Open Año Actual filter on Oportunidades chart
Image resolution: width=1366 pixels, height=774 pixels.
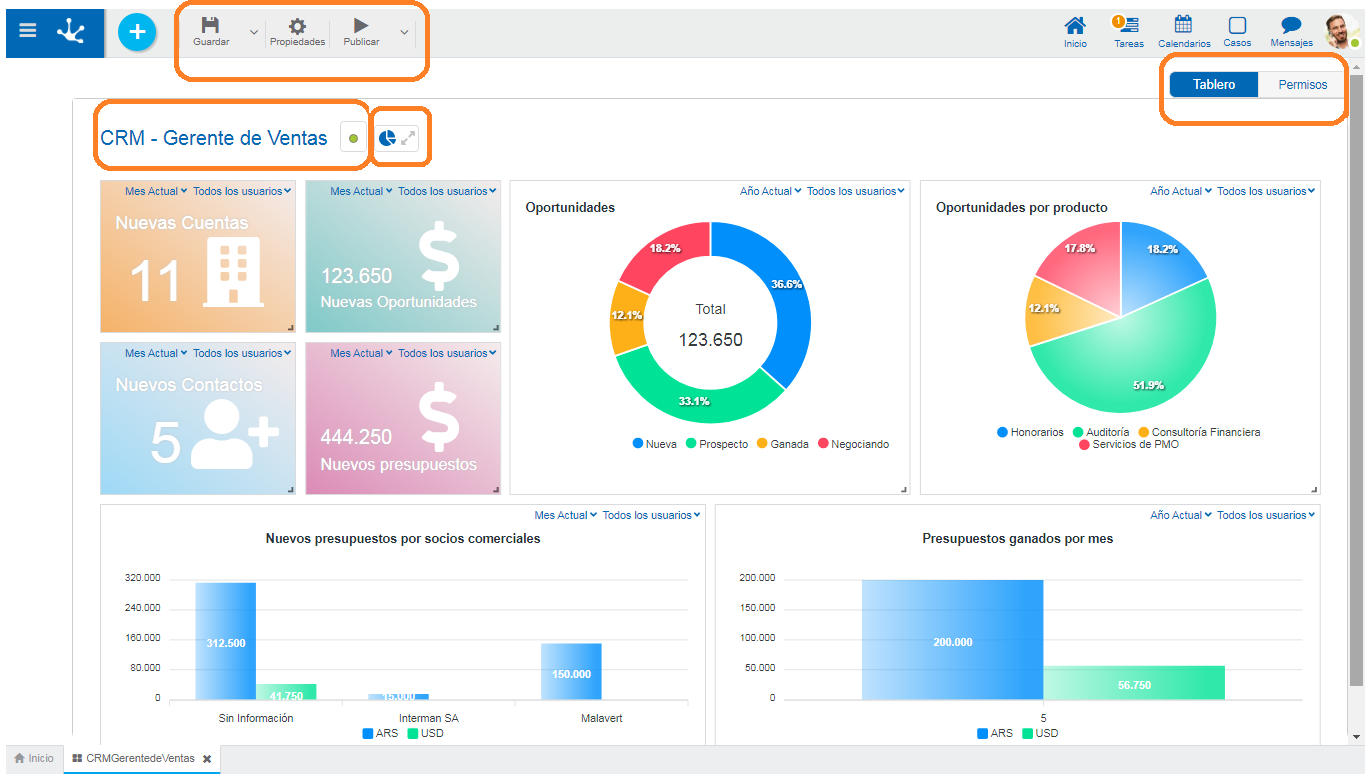(770, 191)
